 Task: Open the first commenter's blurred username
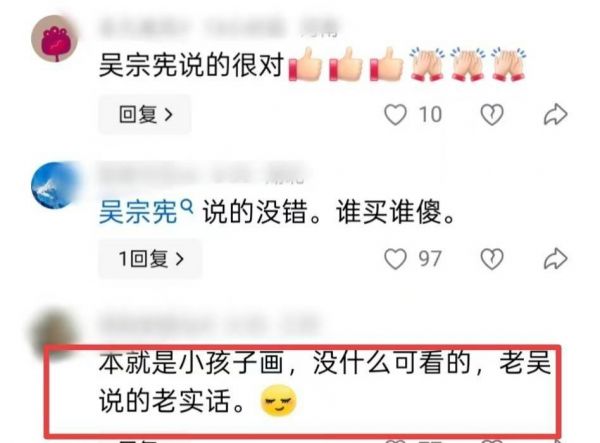pos(218,28)
